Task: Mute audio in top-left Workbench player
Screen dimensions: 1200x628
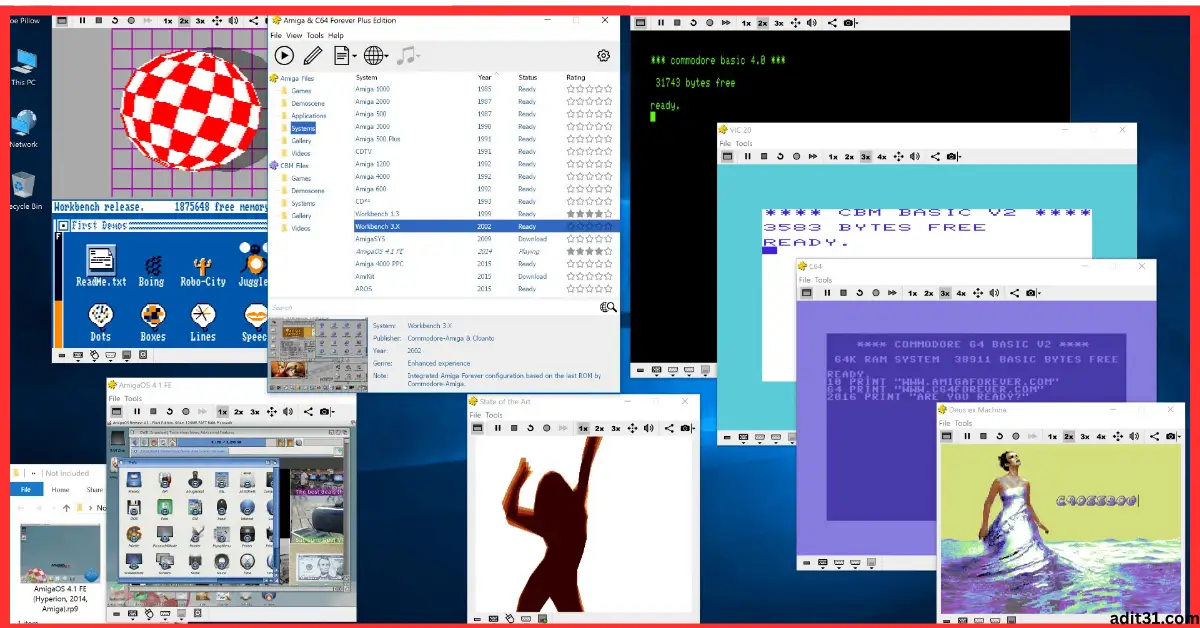Action: tap(233, 20)
